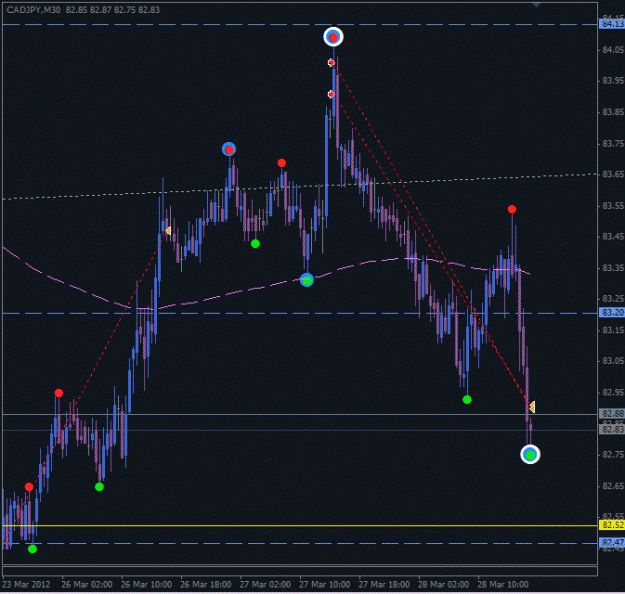Select the green dot below the 82.47 dashed line

click(33, 549)
